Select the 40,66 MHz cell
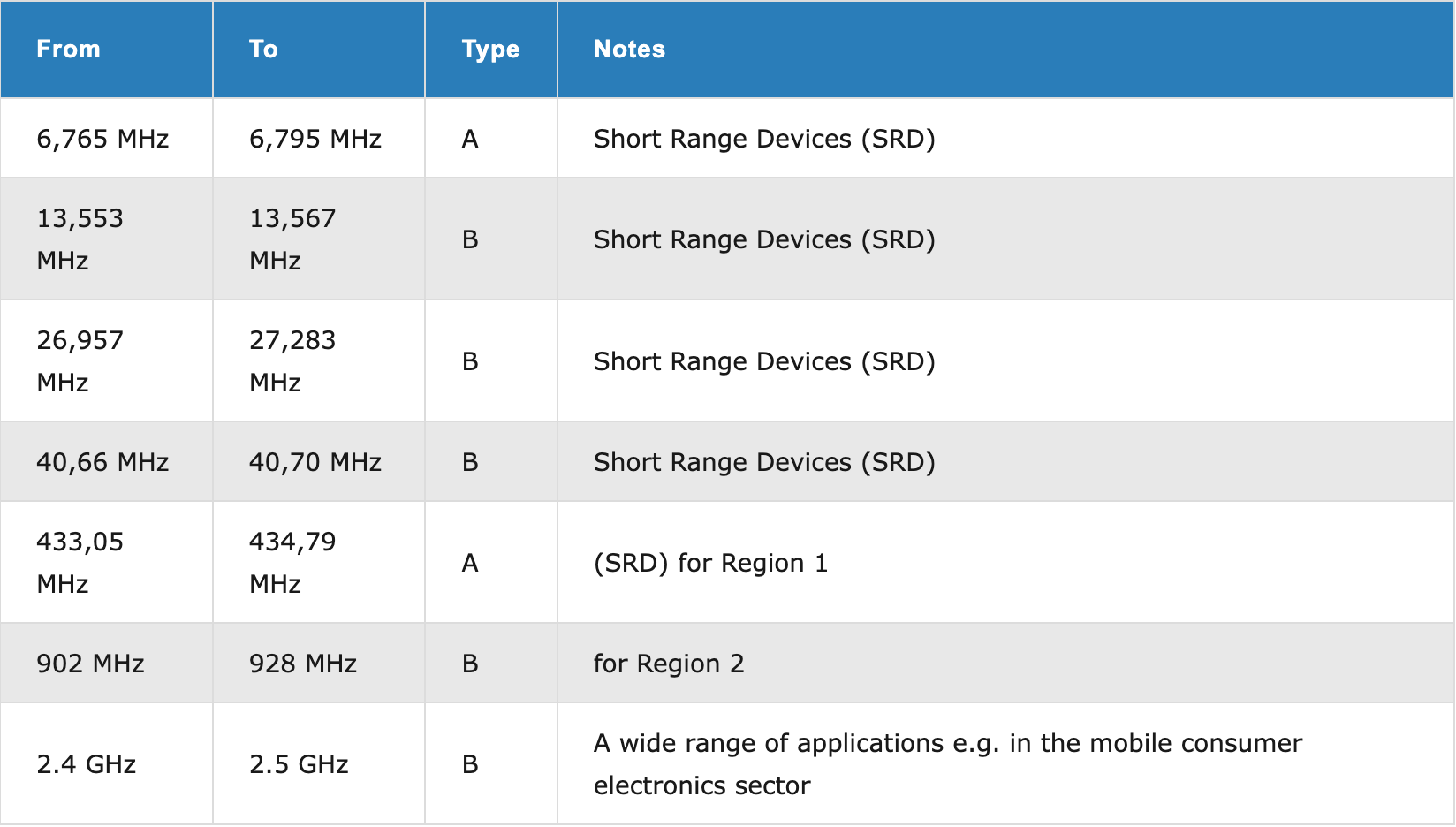1456x827 pixels. (x=102, y=462)
